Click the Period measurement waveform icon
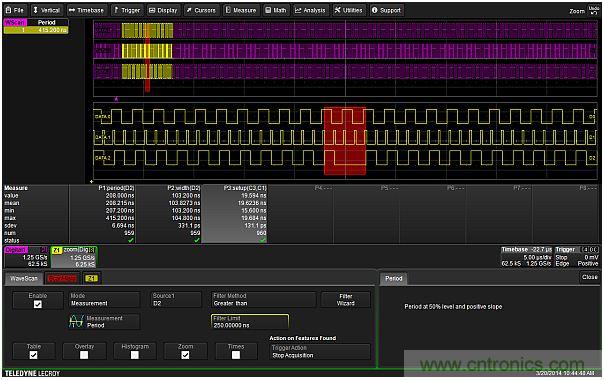Screen dimensions: 604x380 click(x=76, y=321)
